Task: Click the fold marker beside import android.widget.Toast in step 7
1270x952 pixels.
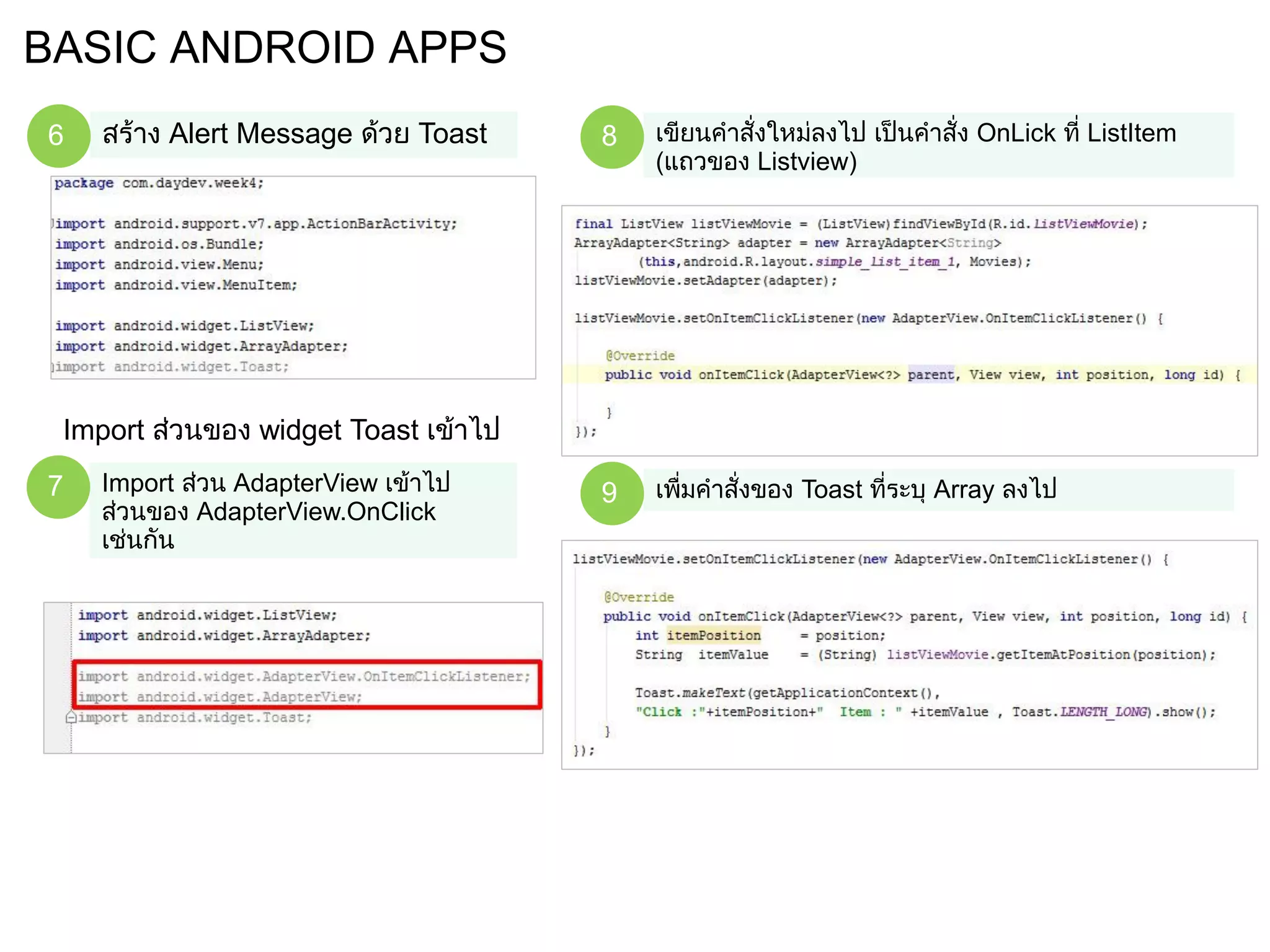Action: click(71, 718)
